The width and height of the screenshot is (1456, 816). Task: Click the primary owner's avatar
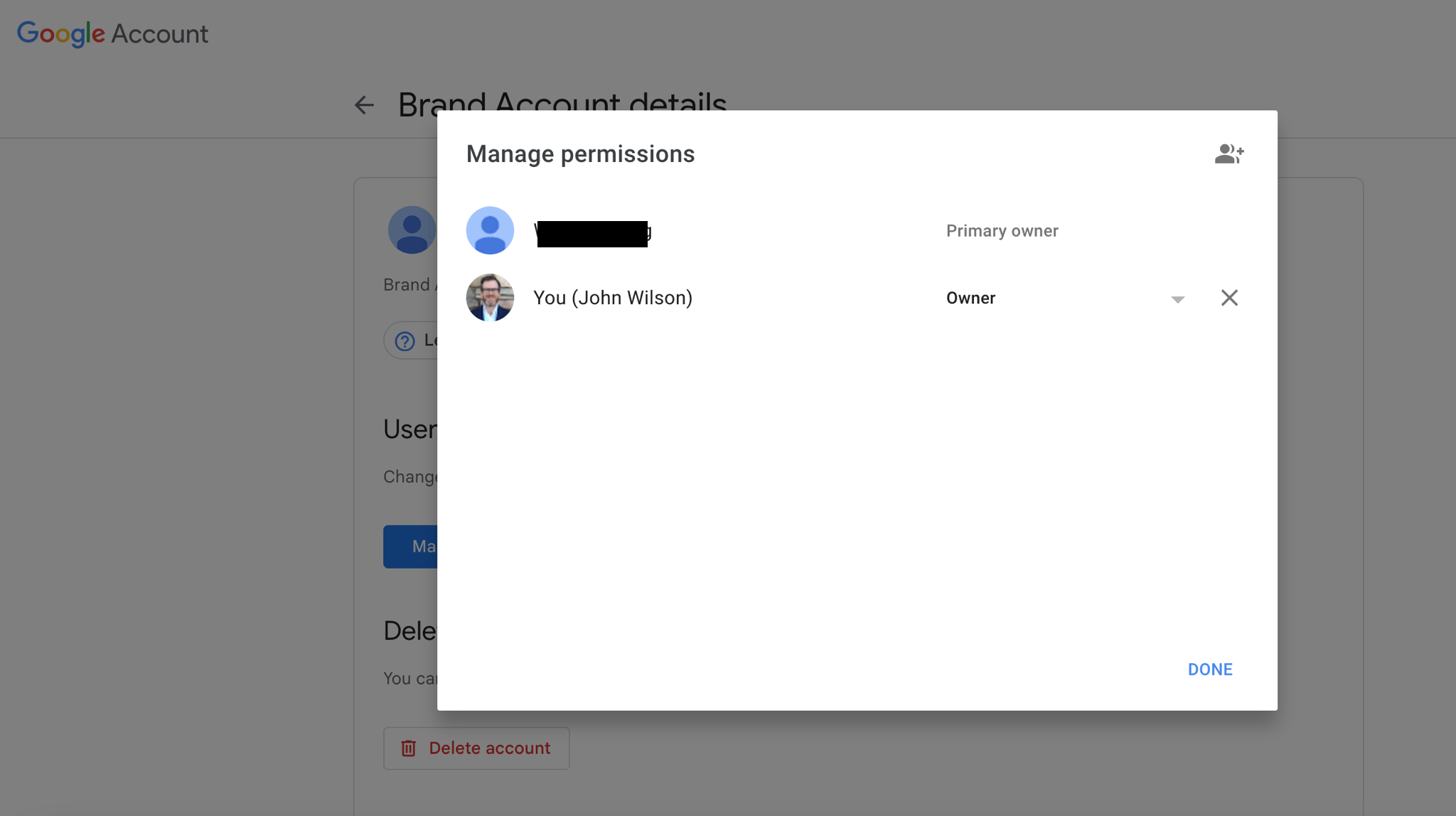click(489, 230)
